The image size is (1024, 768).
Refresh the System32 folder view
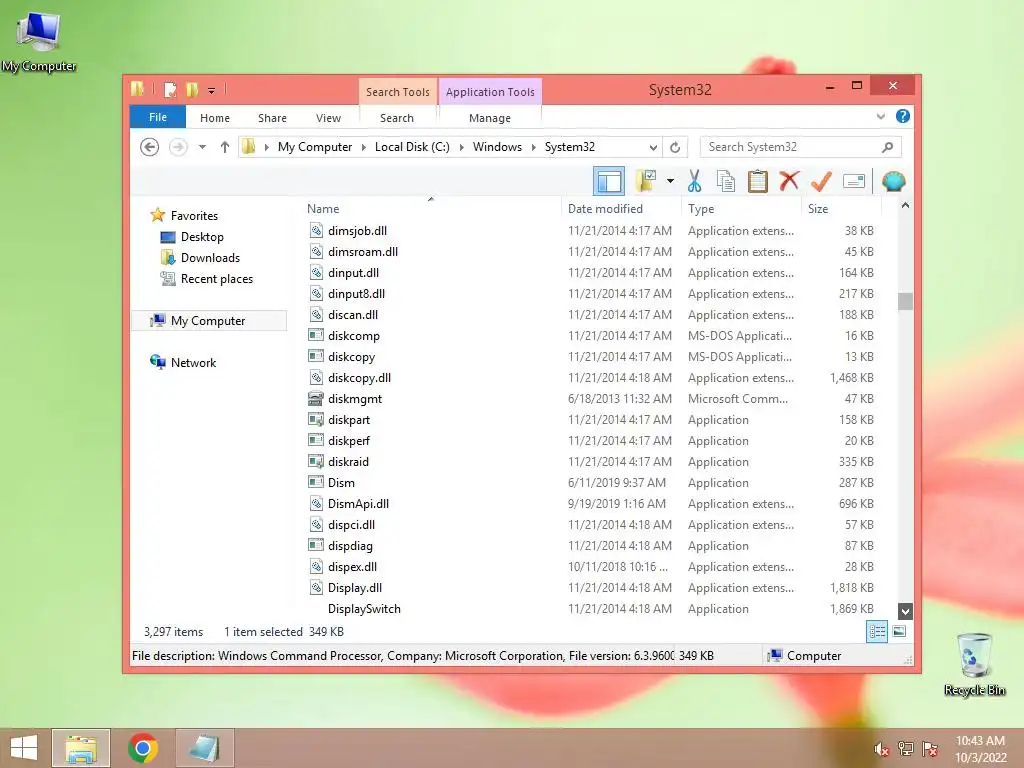675,147
